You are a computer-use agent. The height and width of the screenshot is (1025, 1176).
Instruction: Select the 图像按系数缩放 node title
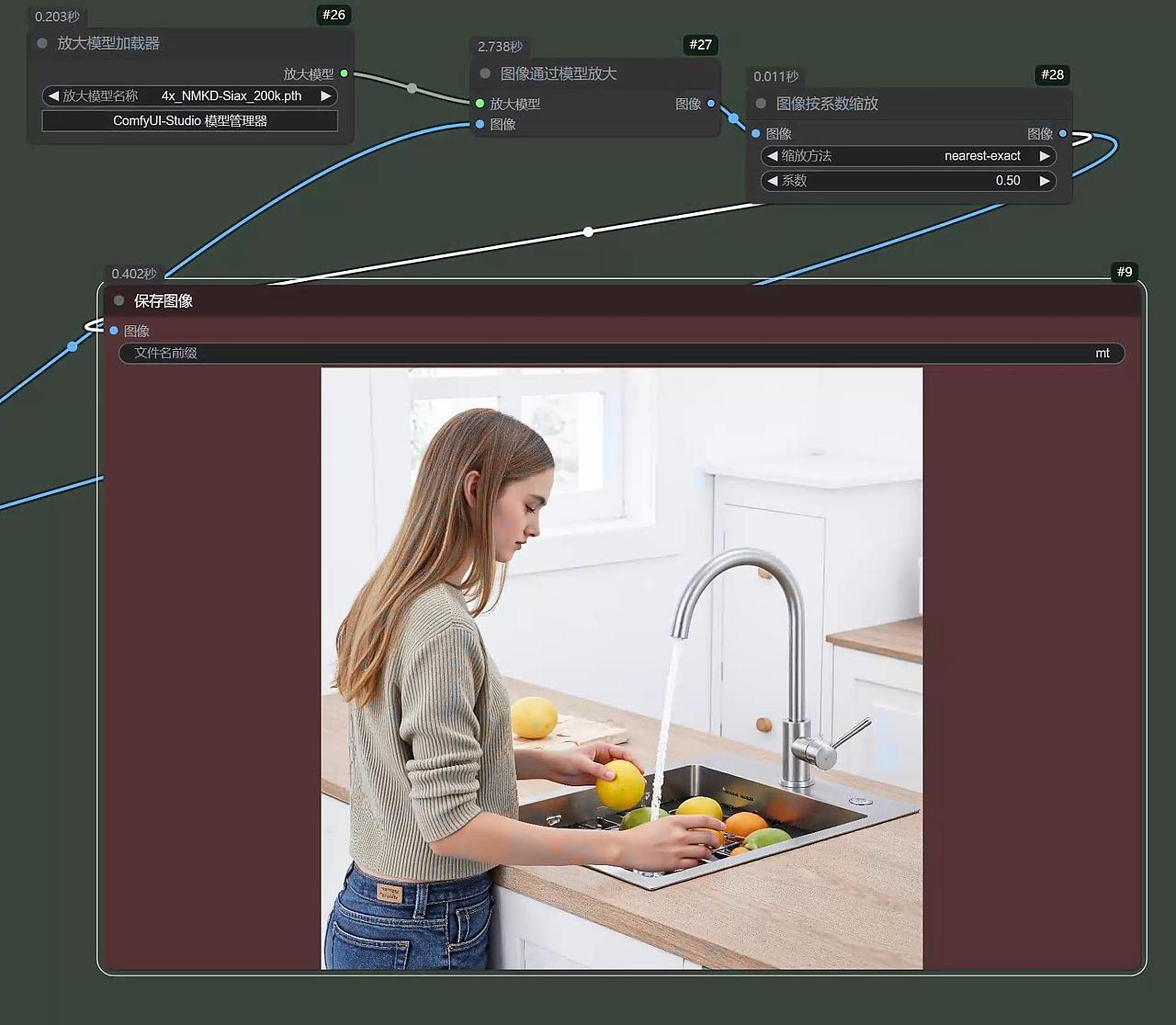(x=827, y=104)
